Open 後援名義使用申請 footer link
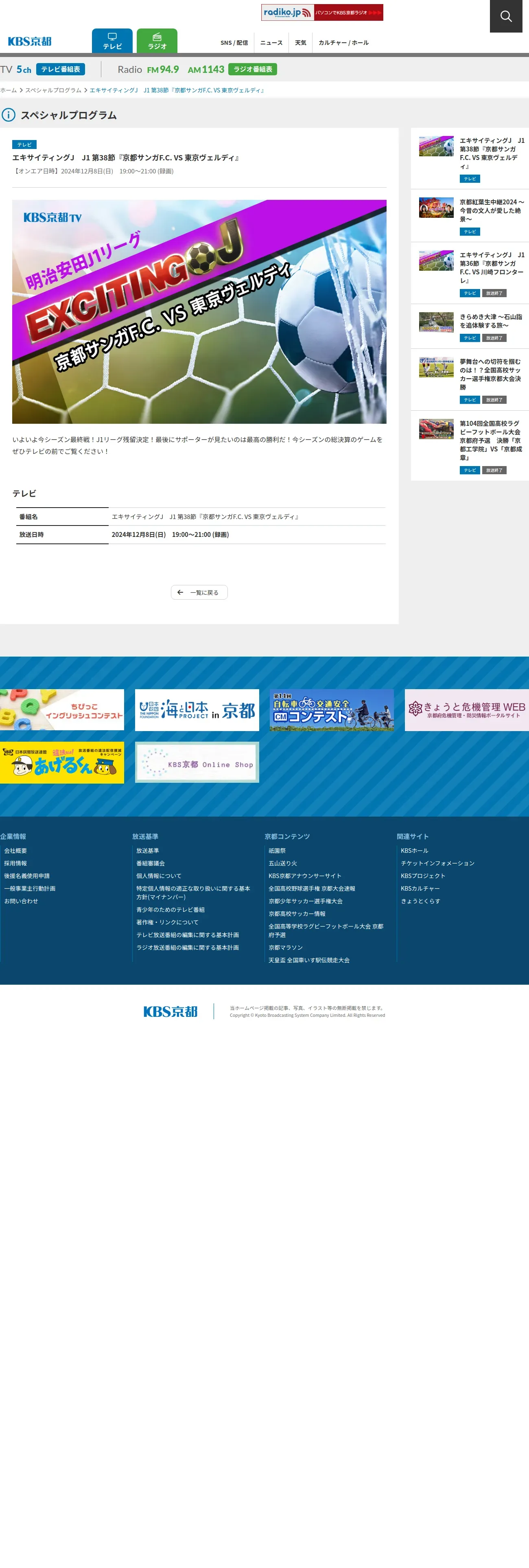This screenshot has width=529, height=1568. pyautogui.click(x=27, y=876)
